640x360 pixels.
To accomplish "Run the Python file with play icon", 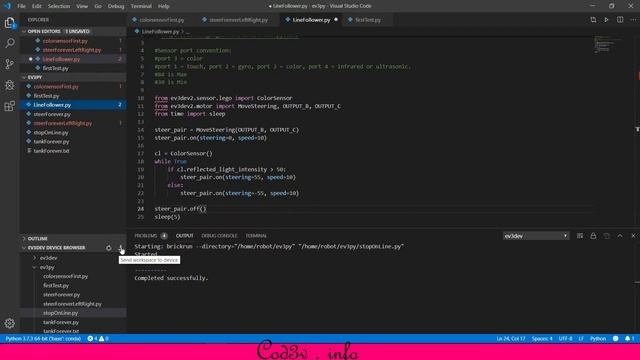I will click(606, 20).
